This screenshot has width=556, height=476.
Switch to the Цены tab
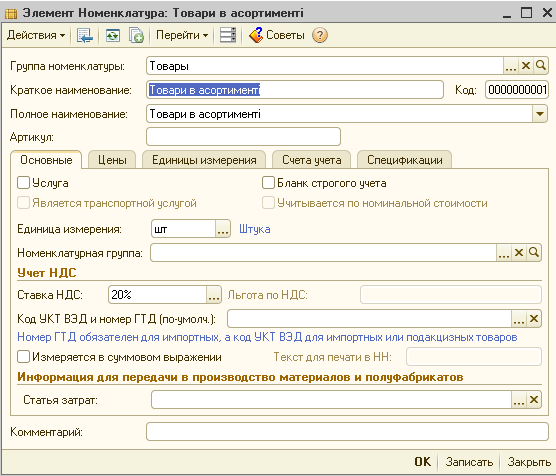pos(112,160)
